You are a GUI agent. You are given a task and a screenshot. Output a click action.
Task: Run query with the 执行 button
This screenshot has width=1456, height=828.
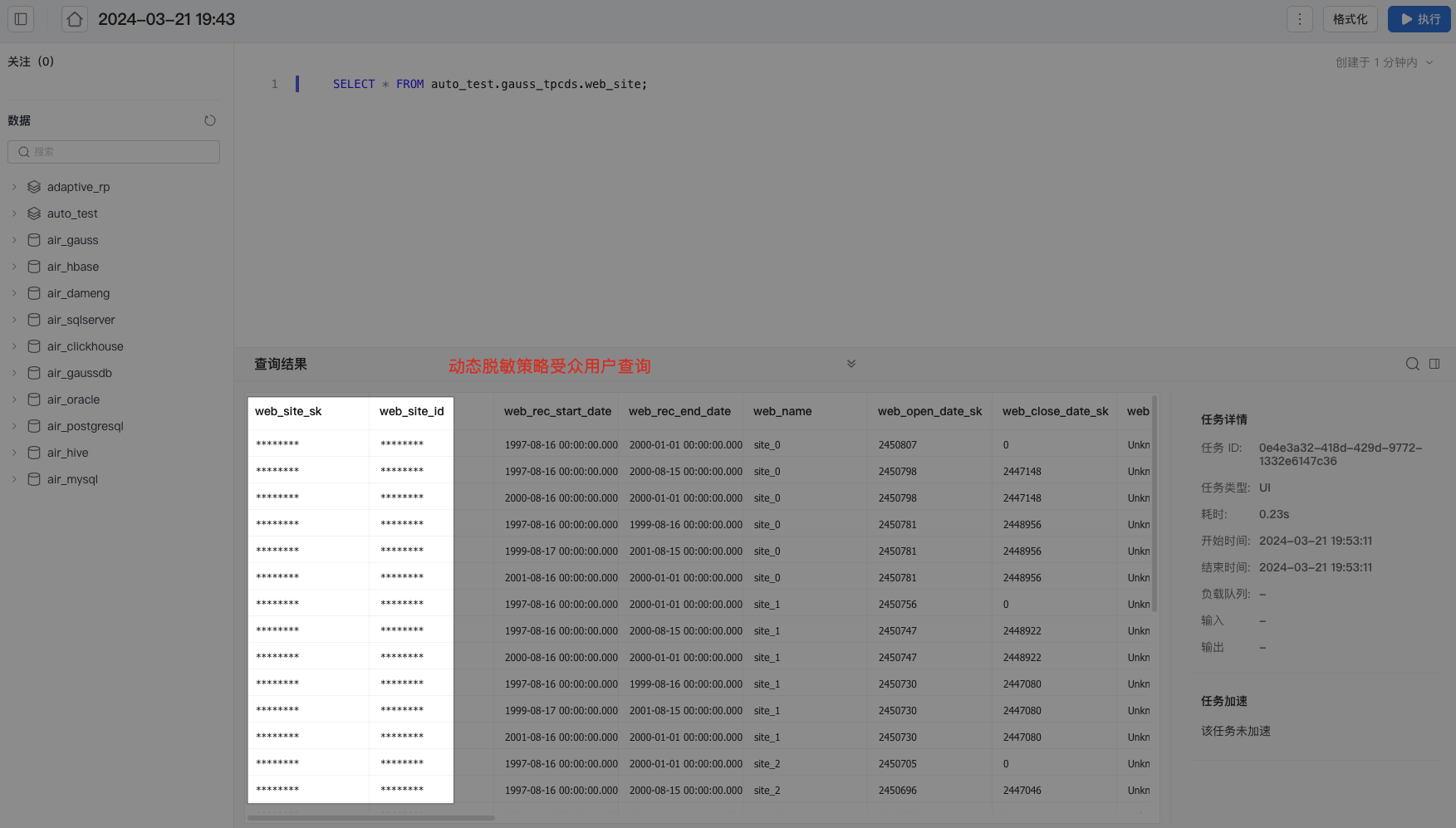[1419, 19]
